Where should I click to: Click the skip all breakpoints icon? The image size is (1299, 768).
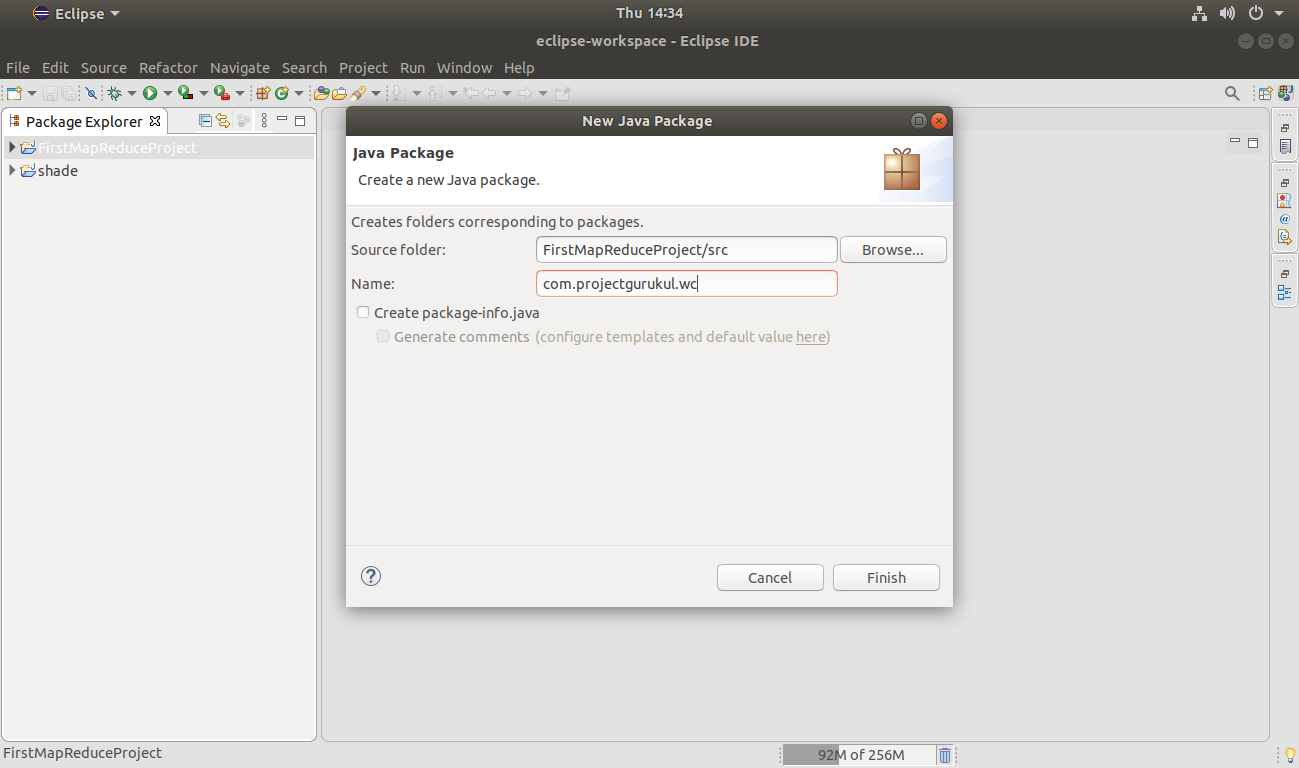click(91, 93)
